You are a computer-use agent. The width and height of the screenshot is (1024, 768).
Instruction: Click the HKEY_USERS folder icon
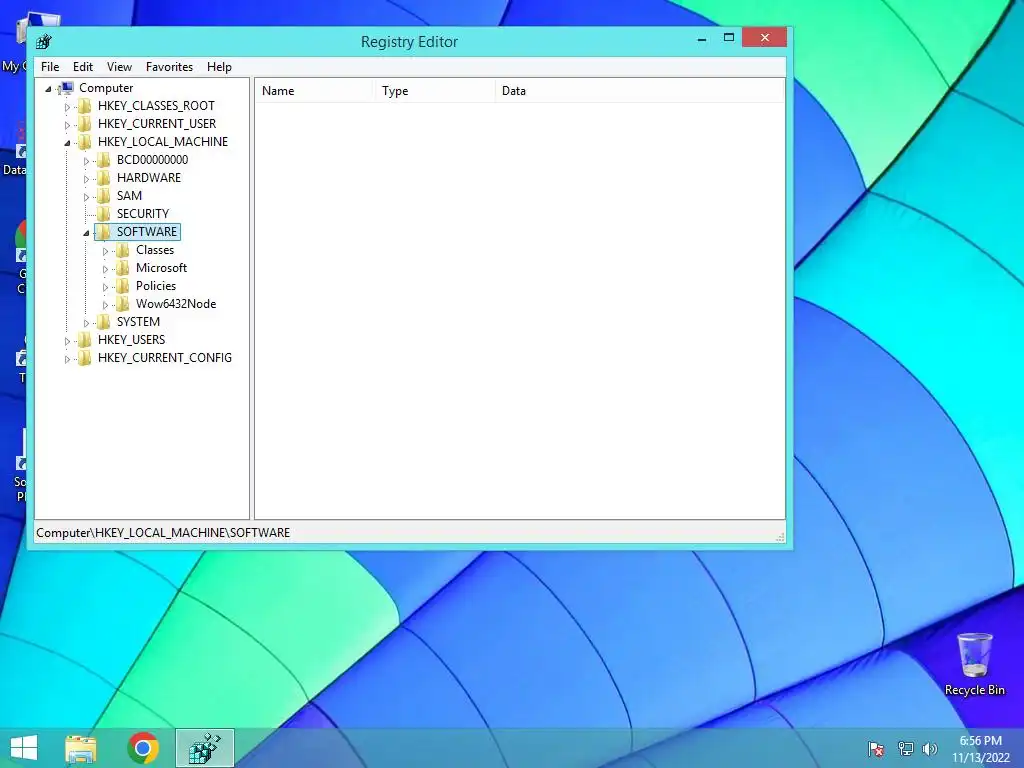tap(84, 340)
